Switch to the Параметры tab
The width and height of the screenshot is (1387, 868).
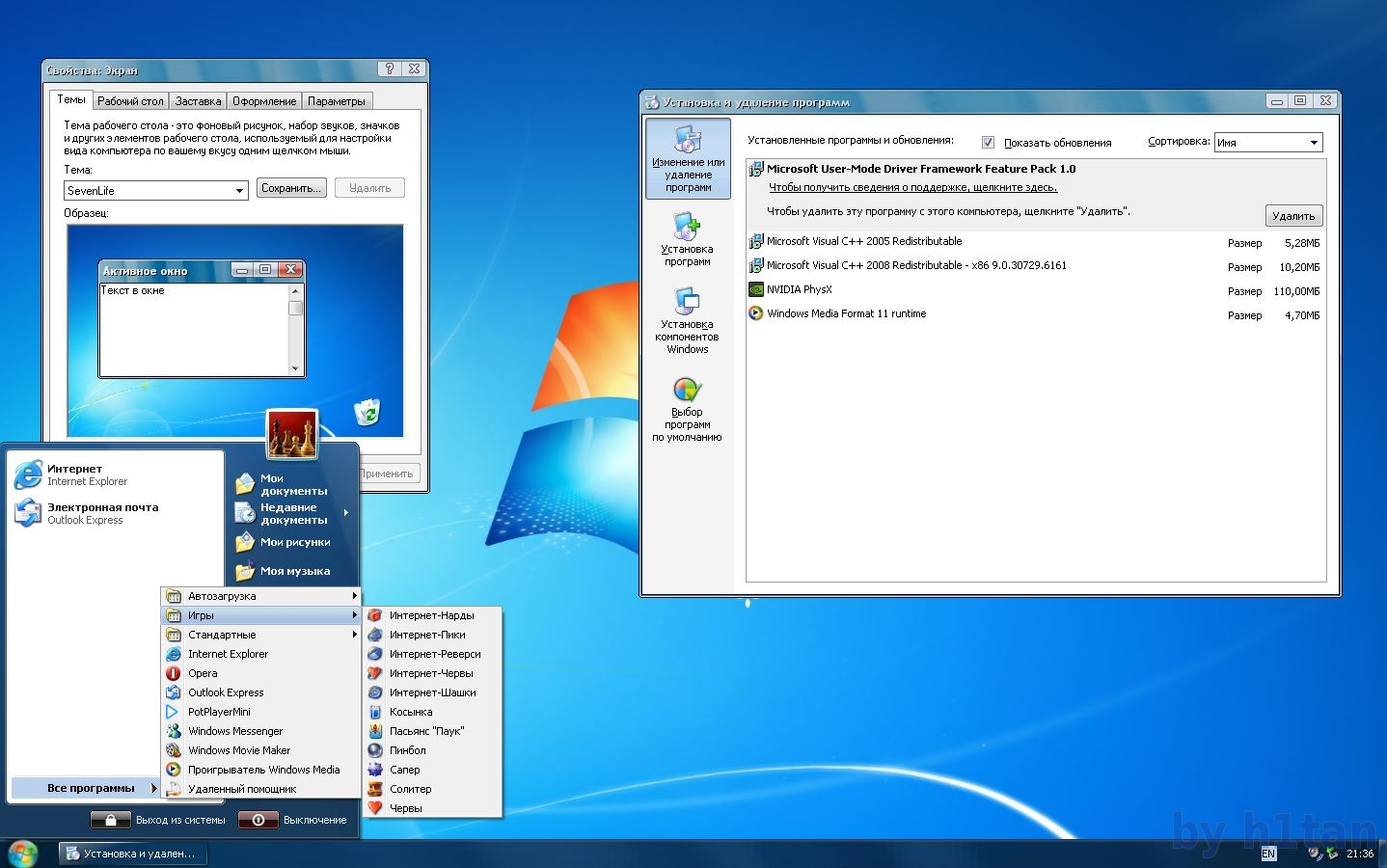337,101
